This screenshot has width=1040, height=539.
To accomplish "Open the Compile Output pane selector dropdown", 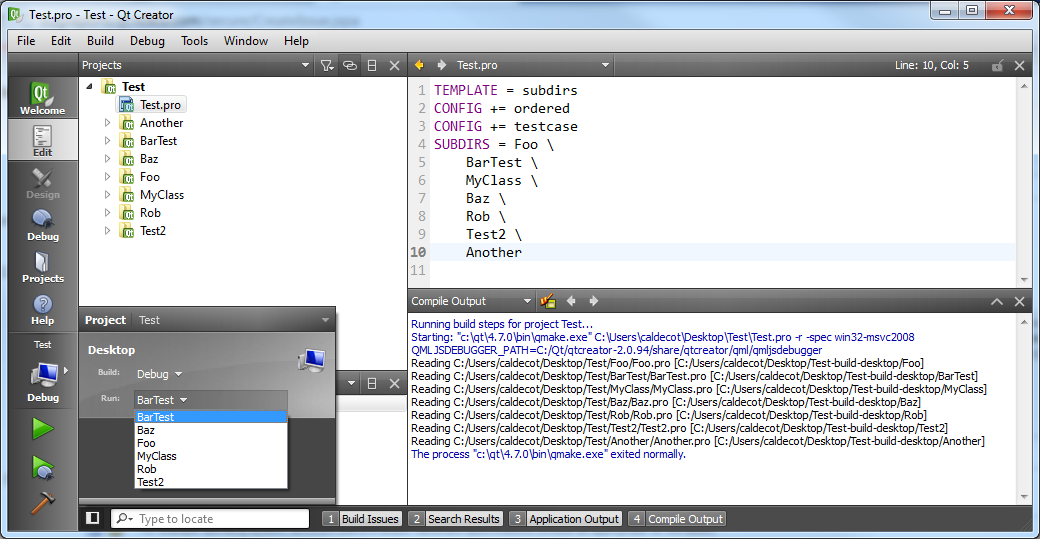I will (x=528, y=301).
